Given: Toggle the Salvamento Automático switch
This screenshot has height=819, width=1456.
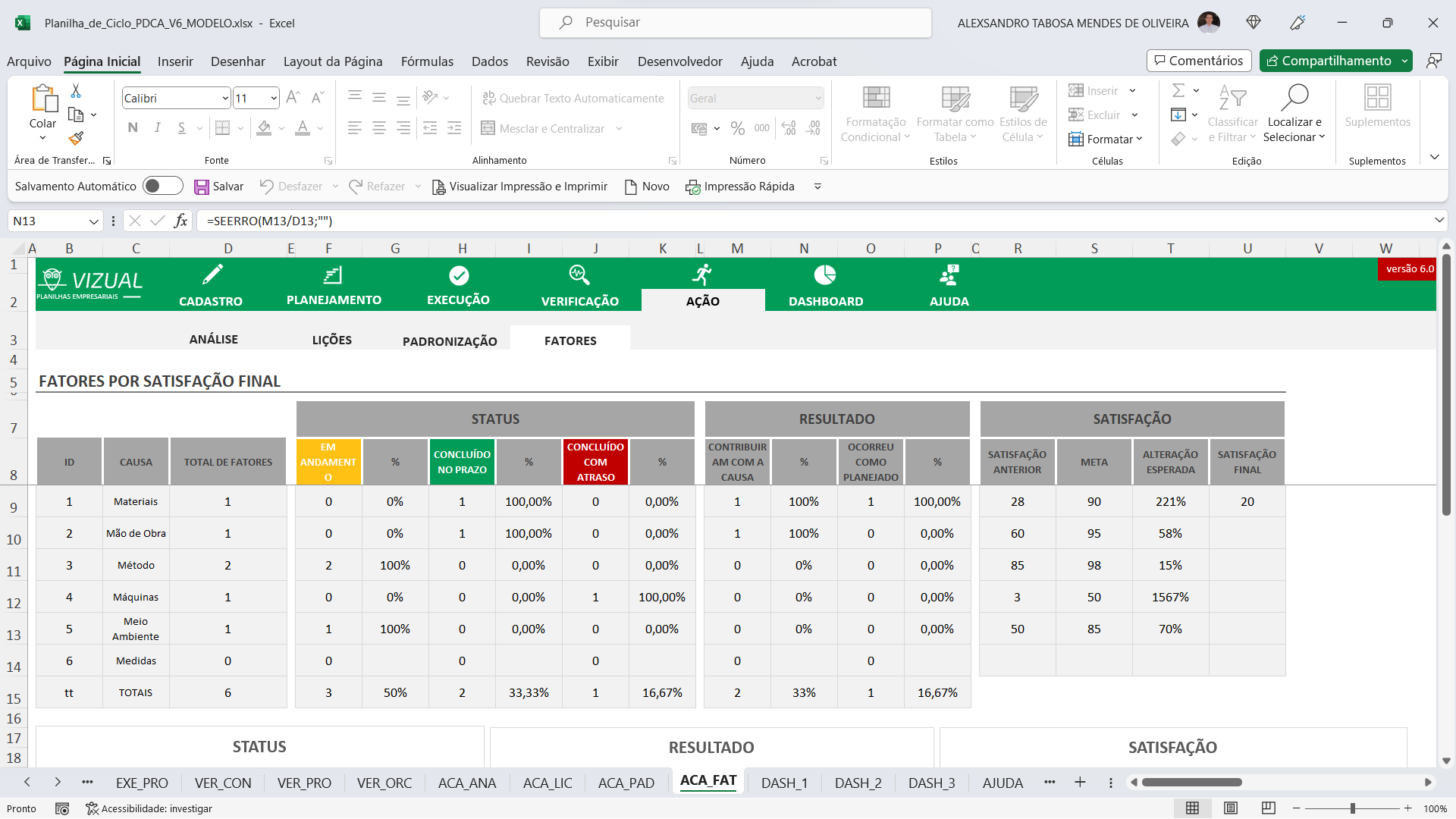Looking at the screenshot, I should coord(162,186).
